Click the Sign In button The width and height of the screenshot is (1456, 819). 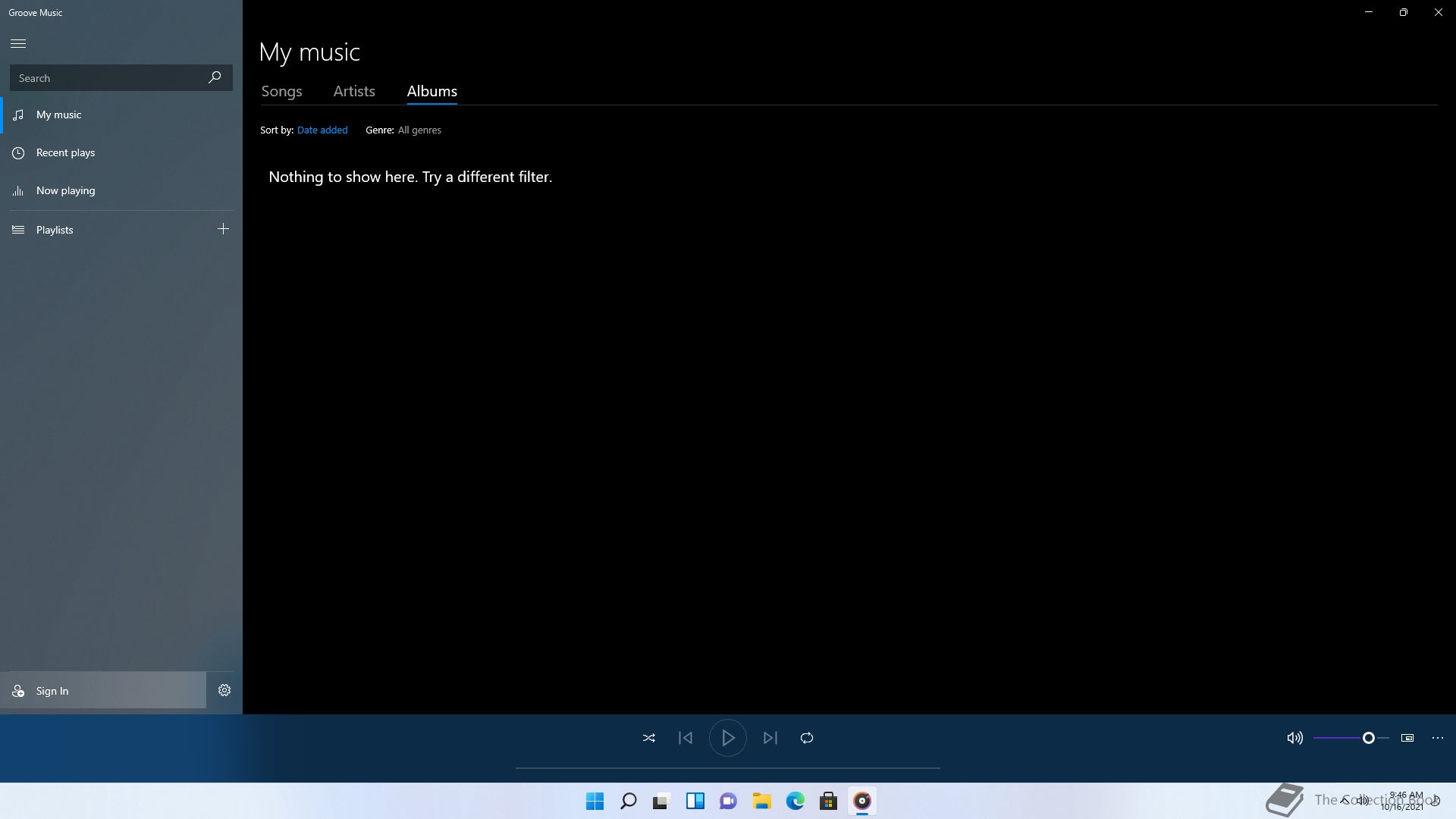pos(103,690)
